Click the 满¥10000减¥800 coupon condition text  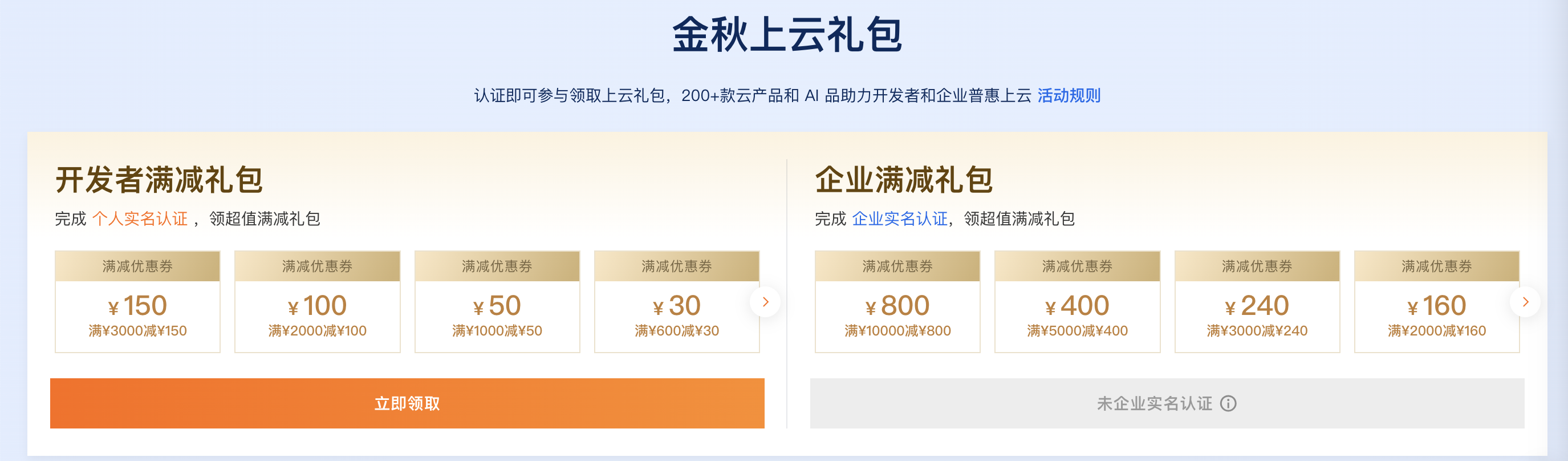(897, 331)
